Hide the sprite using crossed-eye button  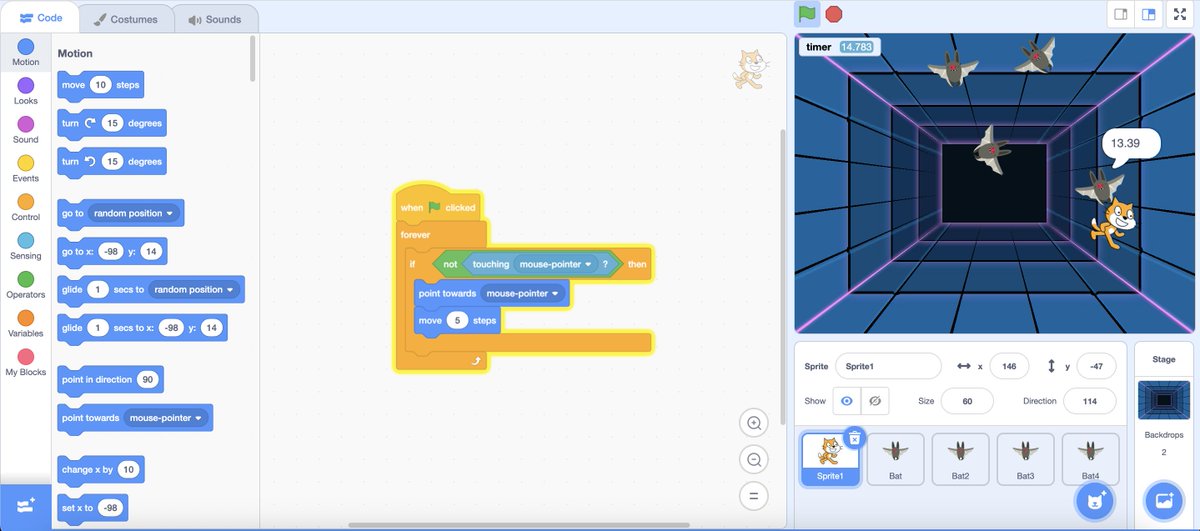[874, 400]
